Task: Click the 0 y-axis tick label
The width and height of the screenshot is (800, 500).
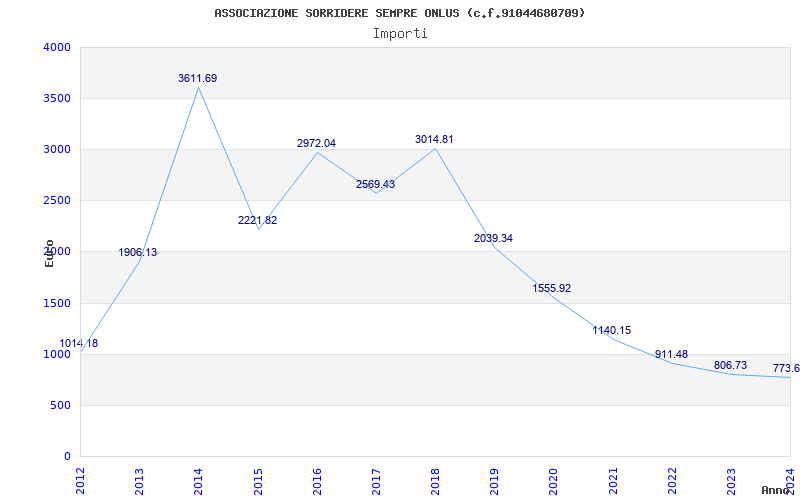Action: (x=68, y=457)
